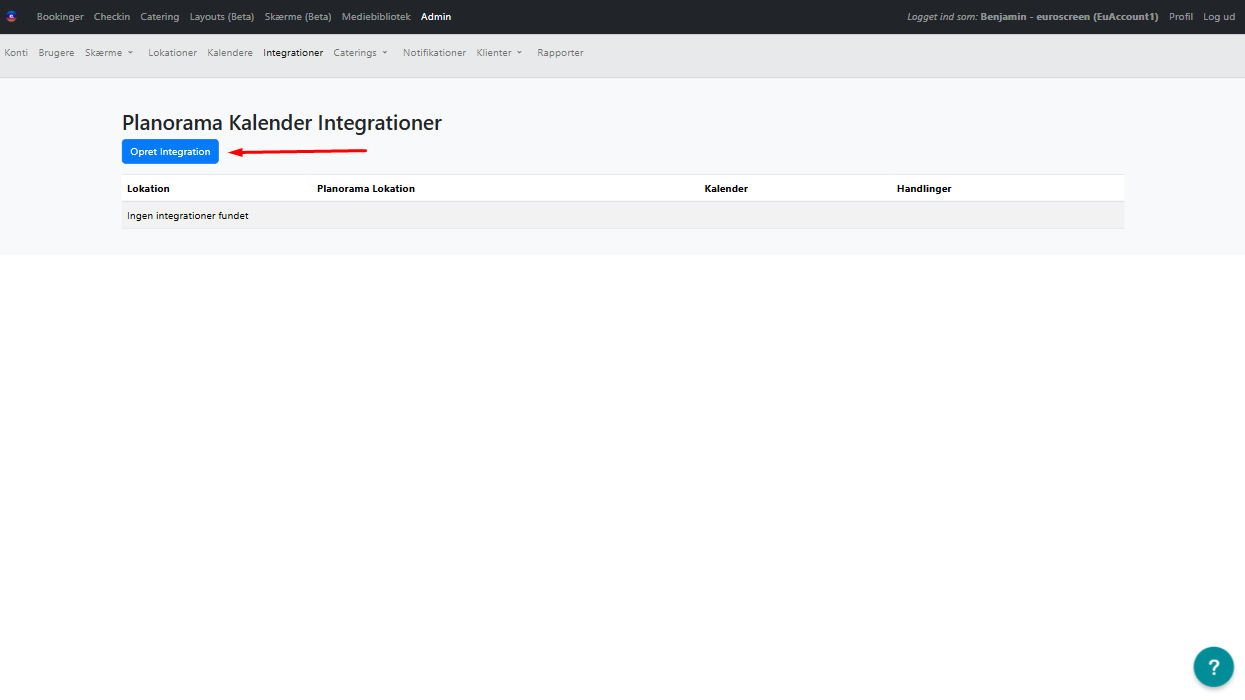
Task: Open Konti in admin submenu
Action: [16, 53]
